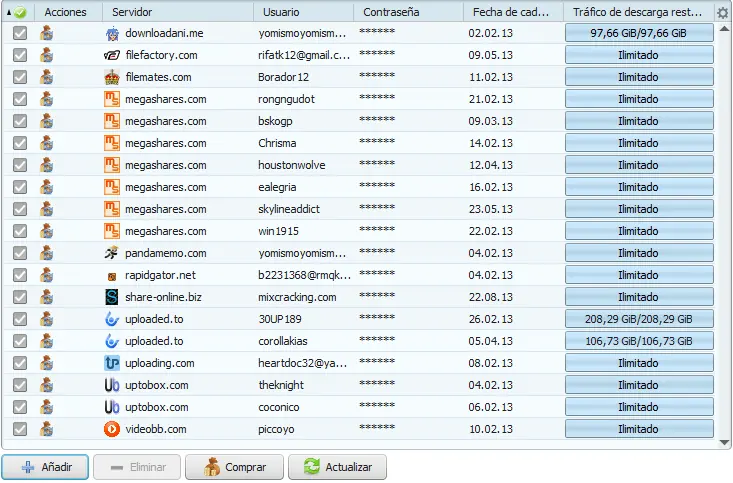Click the filemates.com crown icon
This screenshot has height=483, width=733.
click(x=112, y=77)
